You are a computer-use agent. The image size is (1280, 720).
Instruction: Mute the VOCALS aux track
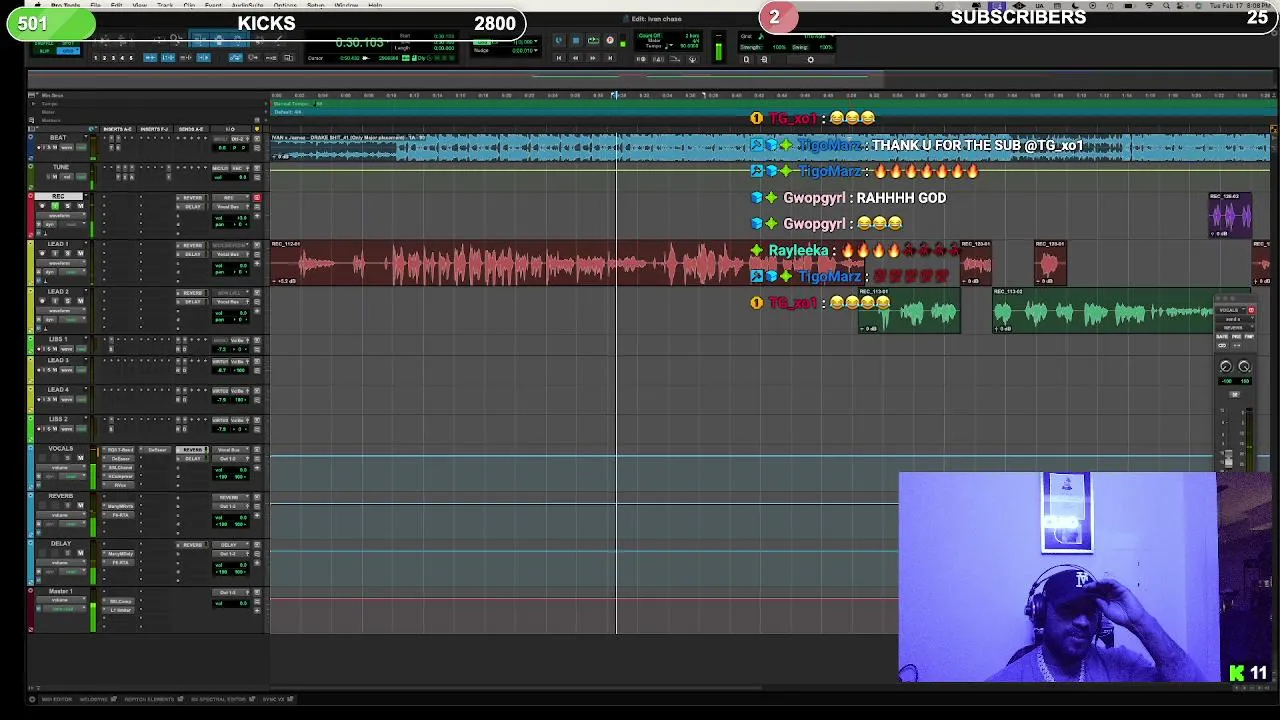coord(80,458)
